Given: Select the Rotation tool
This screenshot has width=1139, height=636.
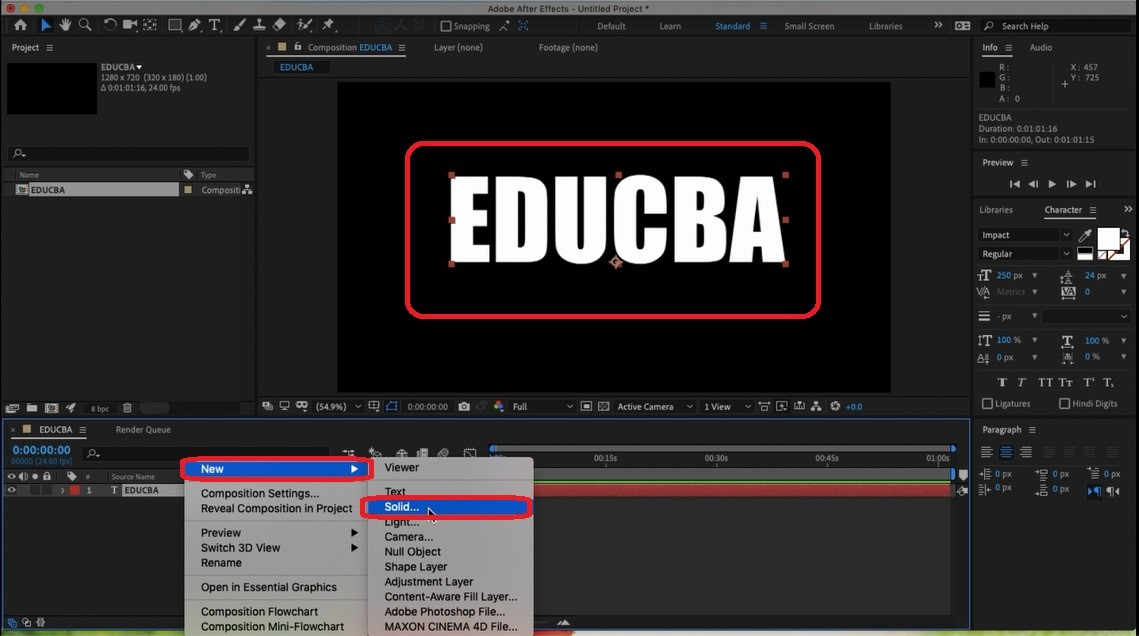Looking at the screenshot, I should pyautogui.click(x=110, y=25).
